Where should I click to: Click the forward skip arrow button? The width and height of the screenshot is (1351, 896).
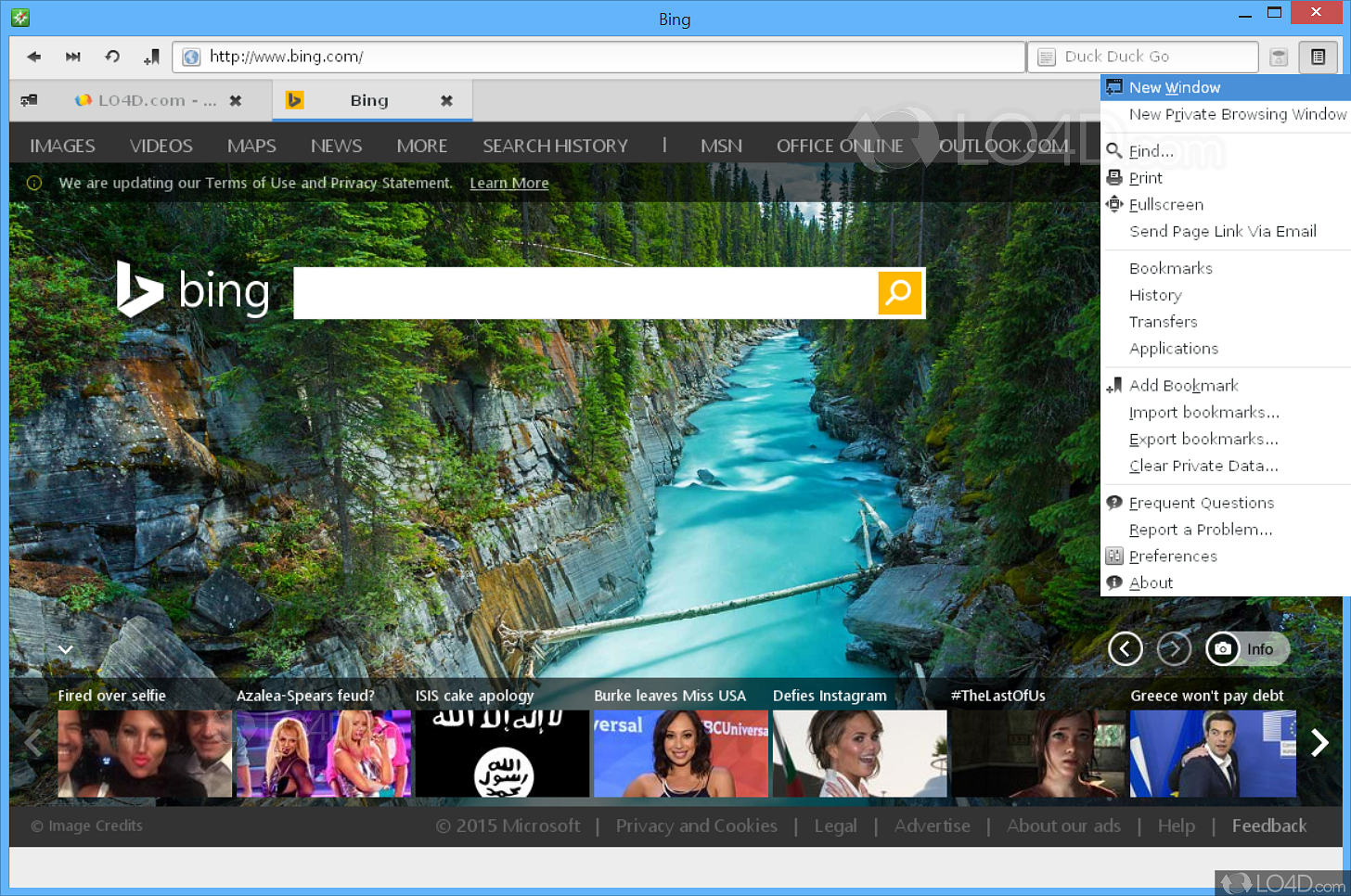[x=72, y=57]
